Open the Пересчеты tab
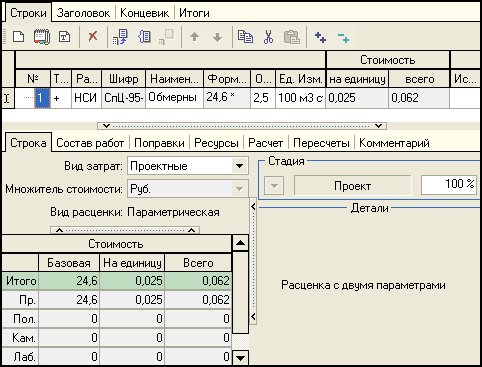The width and height of the screenshot is (482, 367). 321,143
